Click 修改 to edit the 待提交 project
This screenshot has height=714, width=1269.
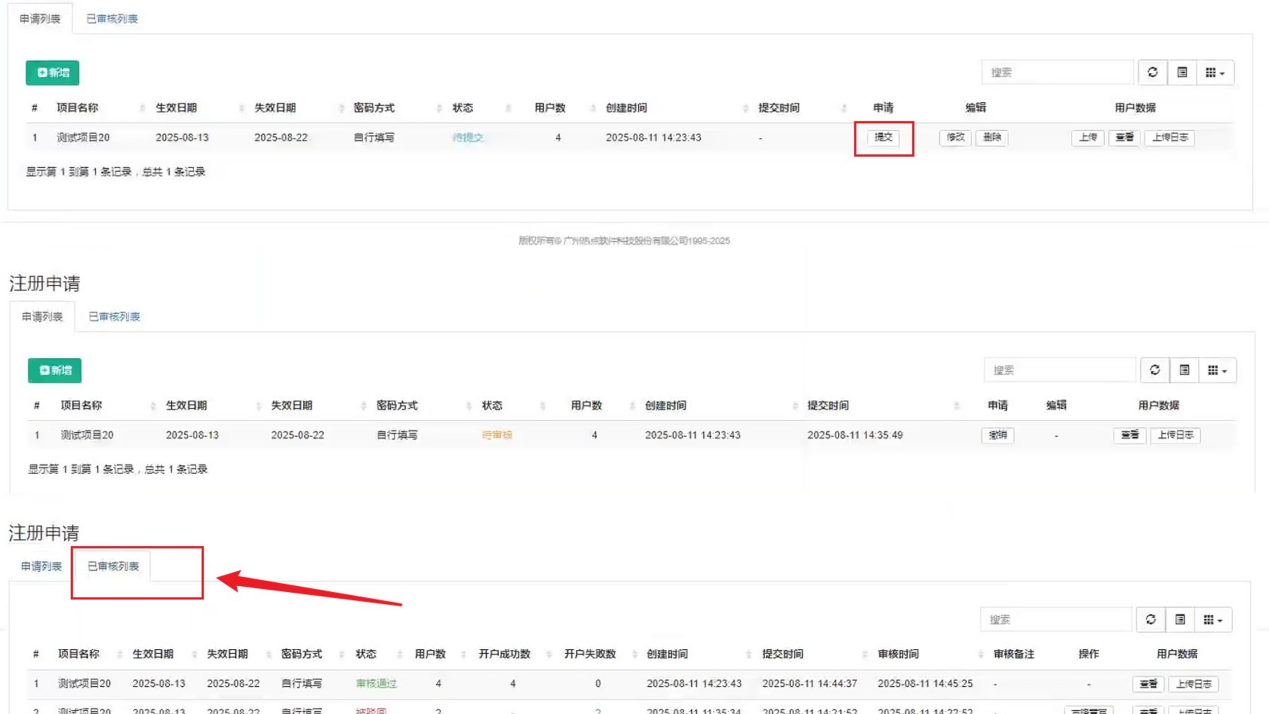point(955,138)
